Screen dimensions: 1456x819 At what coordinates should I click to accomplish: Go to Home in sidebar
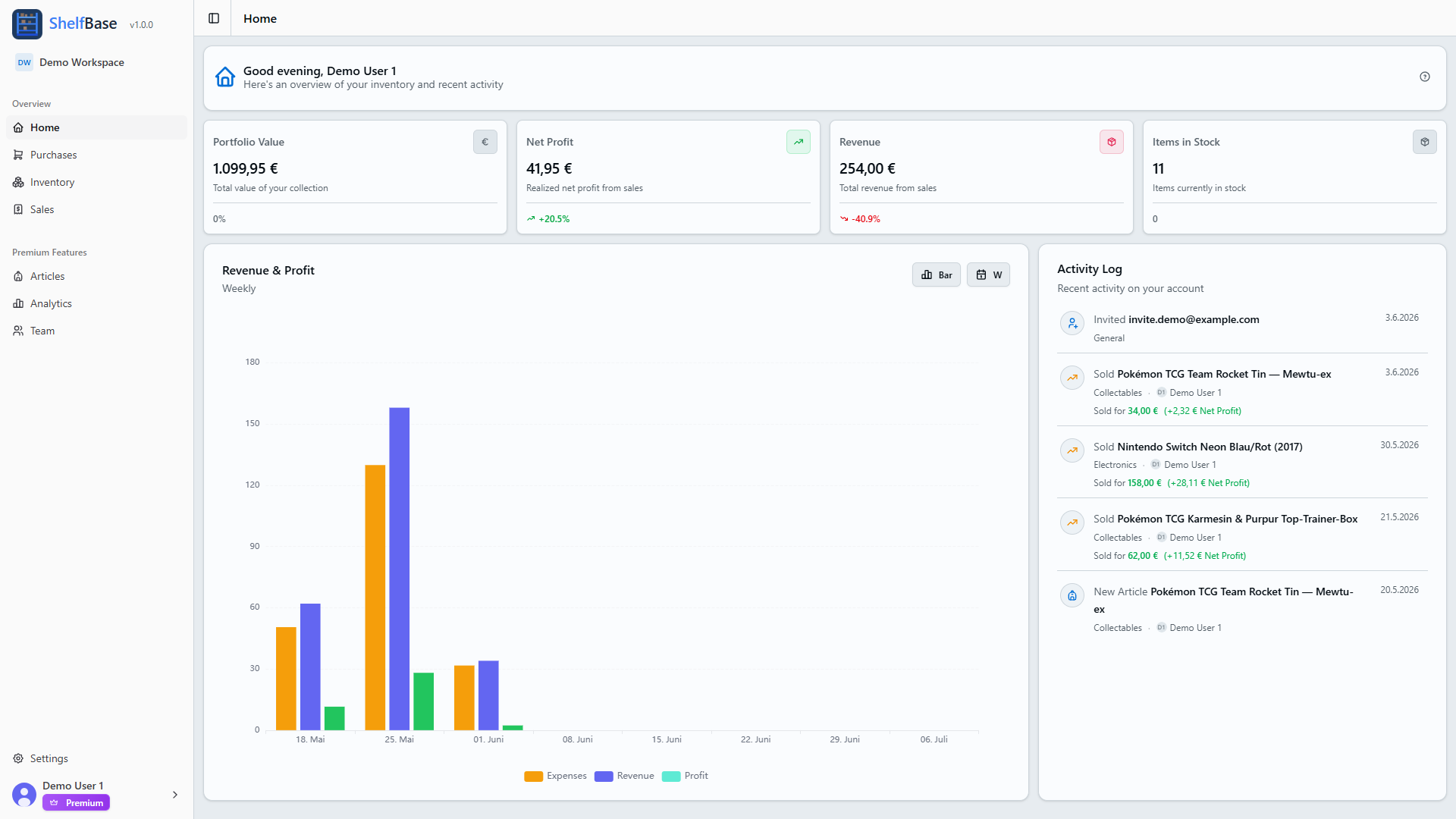96,127
